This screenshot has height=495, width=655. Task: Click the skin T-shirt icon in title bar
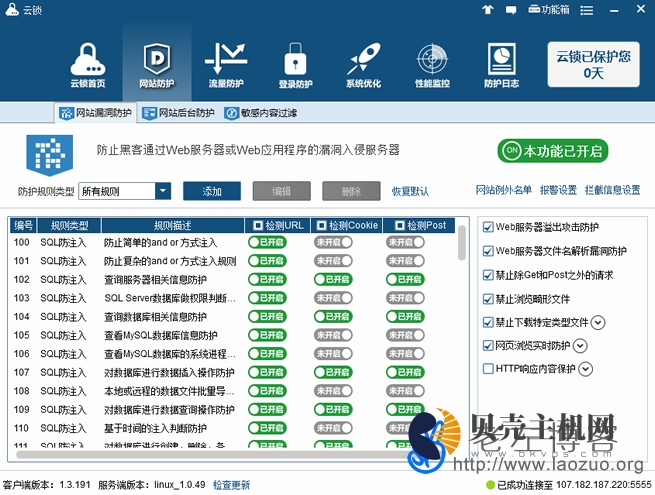pyautogui.click(x=487, y=9)
